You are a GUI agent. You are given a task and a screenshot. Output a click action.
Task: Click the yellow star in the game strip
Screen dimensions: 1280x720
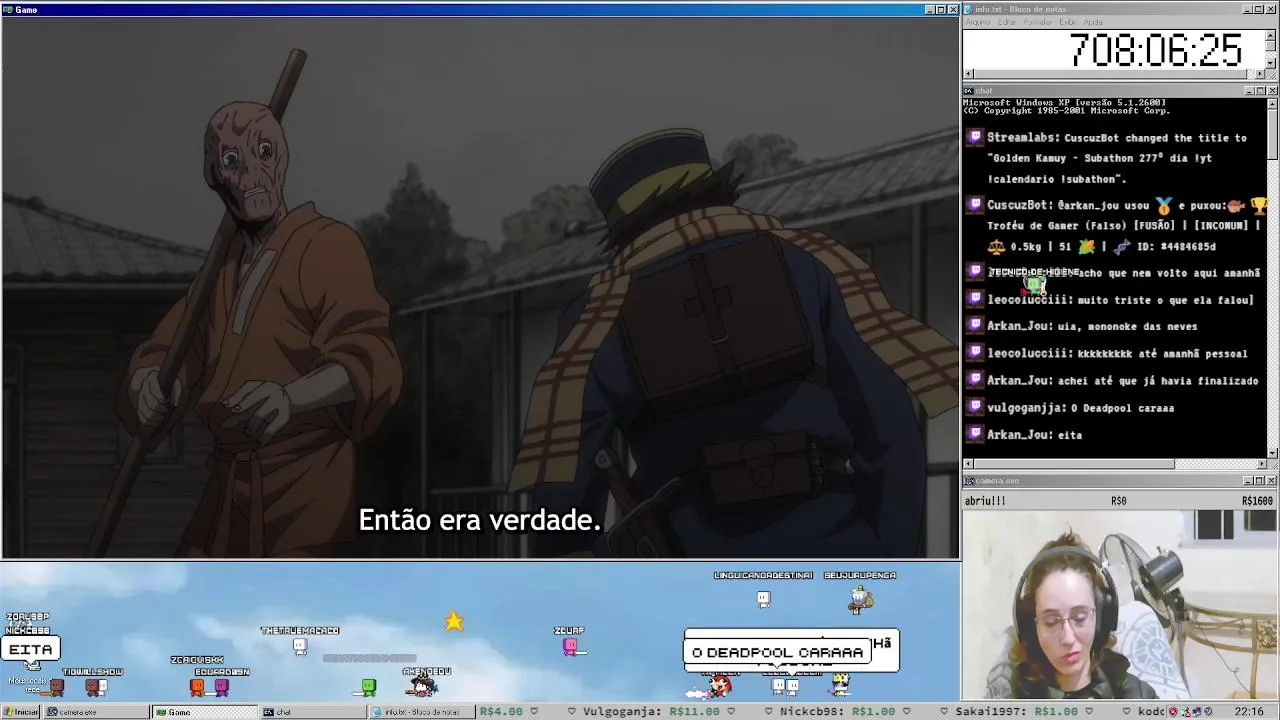click(454, 622)
